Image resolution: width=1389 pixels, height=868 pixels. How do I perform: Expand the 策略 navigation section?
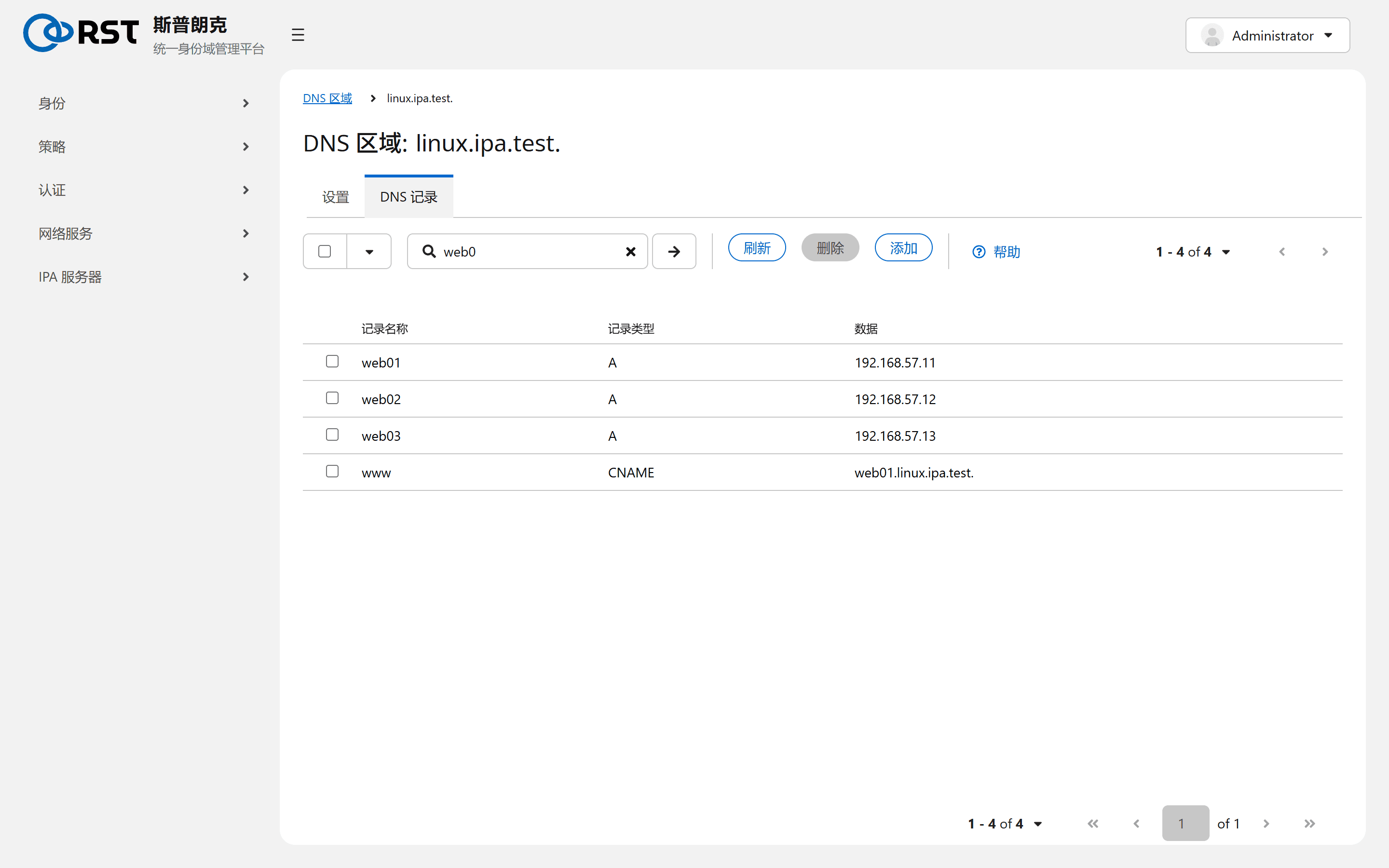coord(144,147)
